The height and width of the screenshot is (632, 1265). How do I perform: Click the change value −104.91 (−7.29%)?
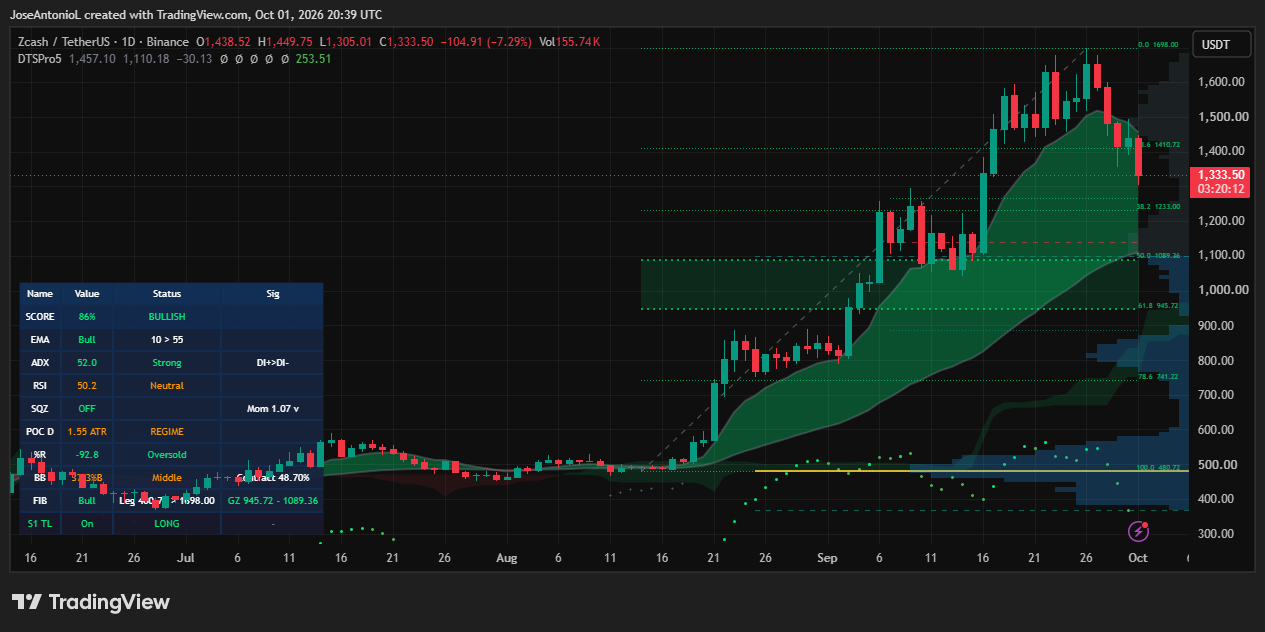[487, 42]
